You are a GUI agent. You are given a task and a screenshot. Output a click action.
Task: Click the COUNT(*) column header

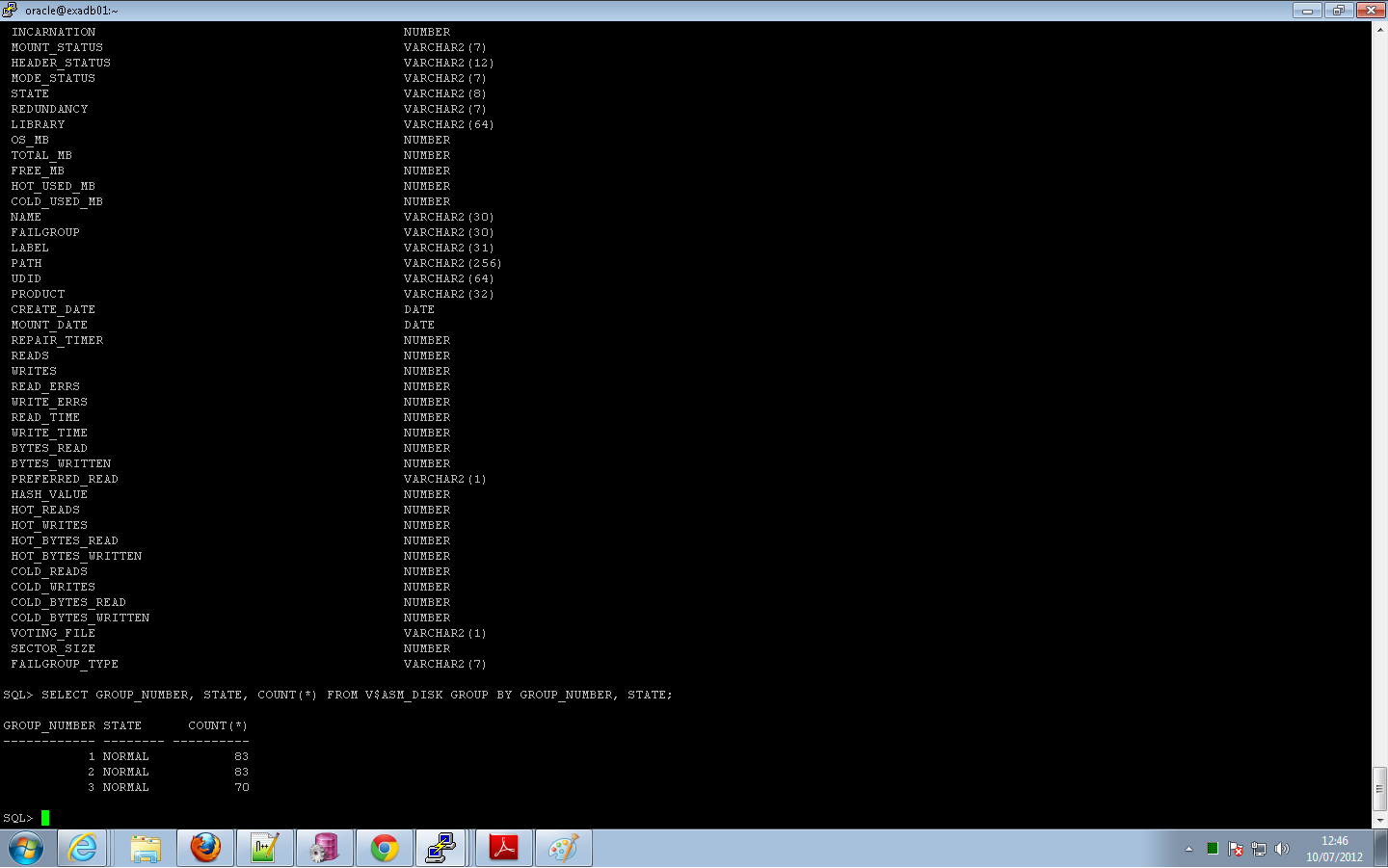[x=218, y=725]
